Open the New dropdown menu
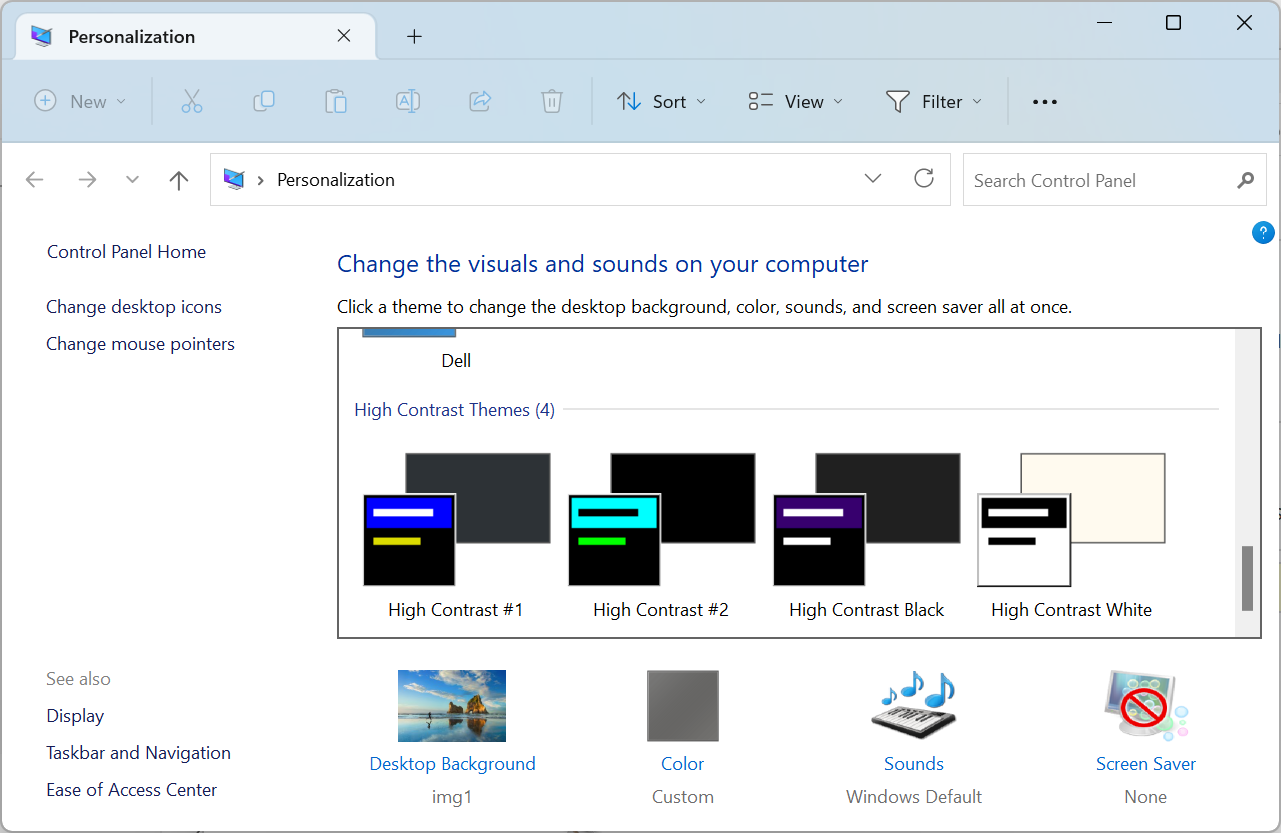The height and width of the screenshot is (833, 1281). point(81,101)
